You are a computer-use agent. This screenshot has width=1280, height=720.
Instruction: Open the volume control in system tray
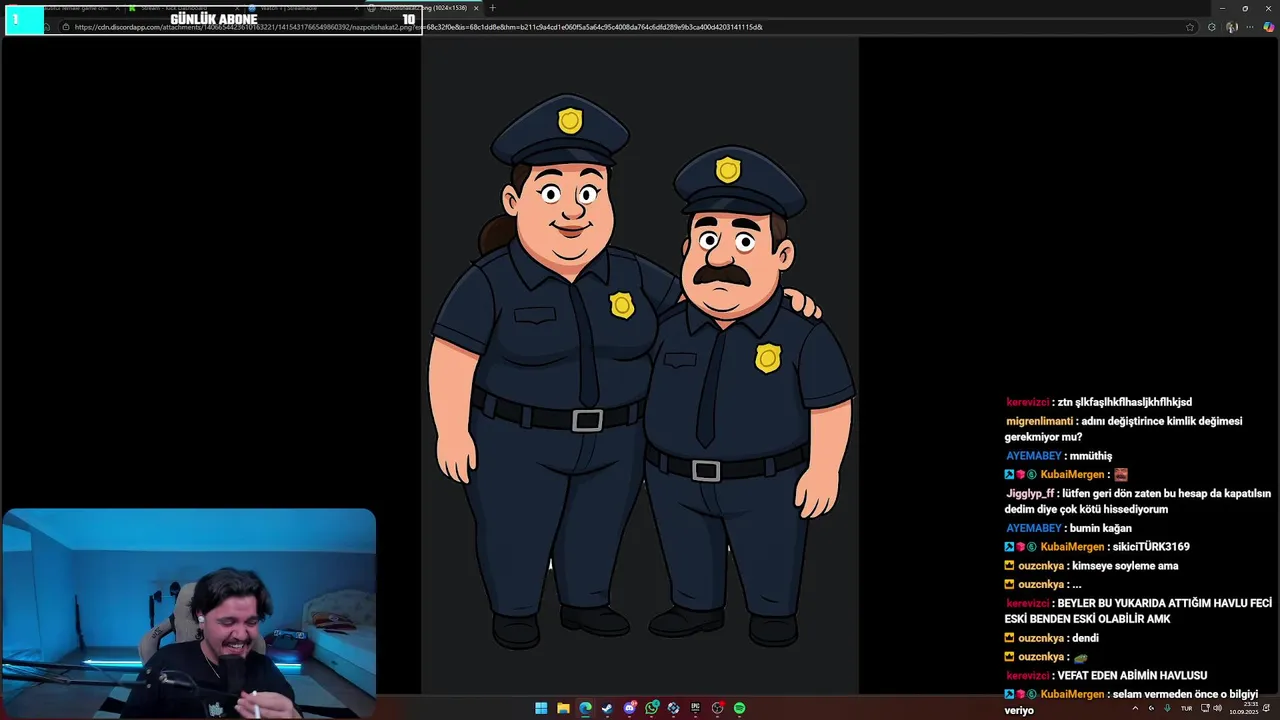coord(1217,708)
